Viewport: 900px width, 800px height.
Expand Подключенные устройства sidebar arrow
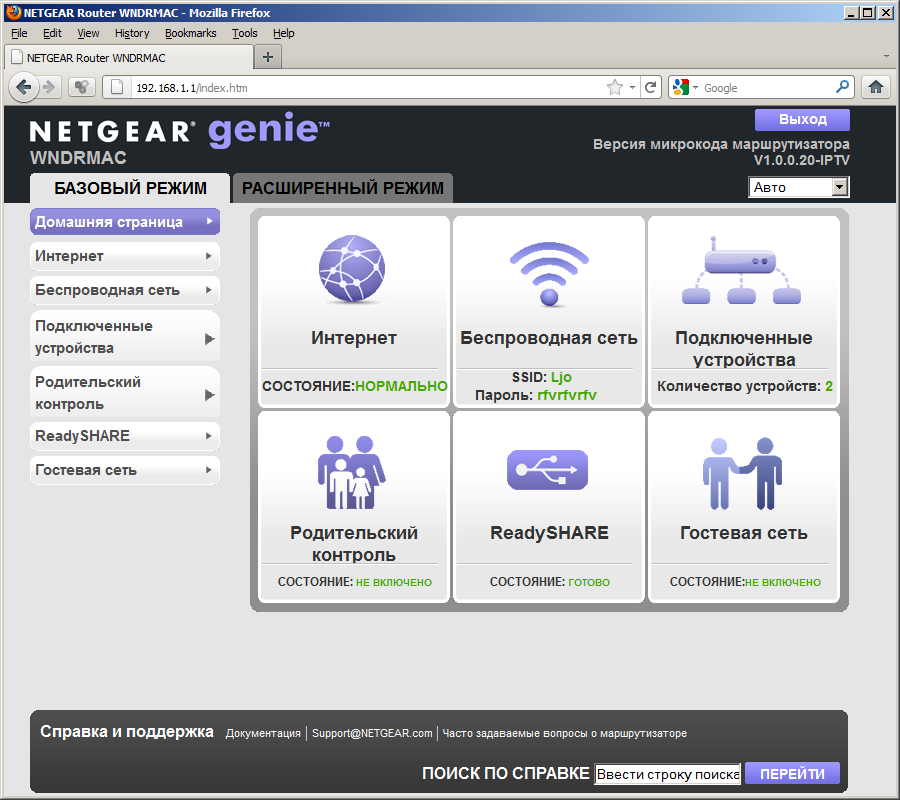[x=210, y=339]
